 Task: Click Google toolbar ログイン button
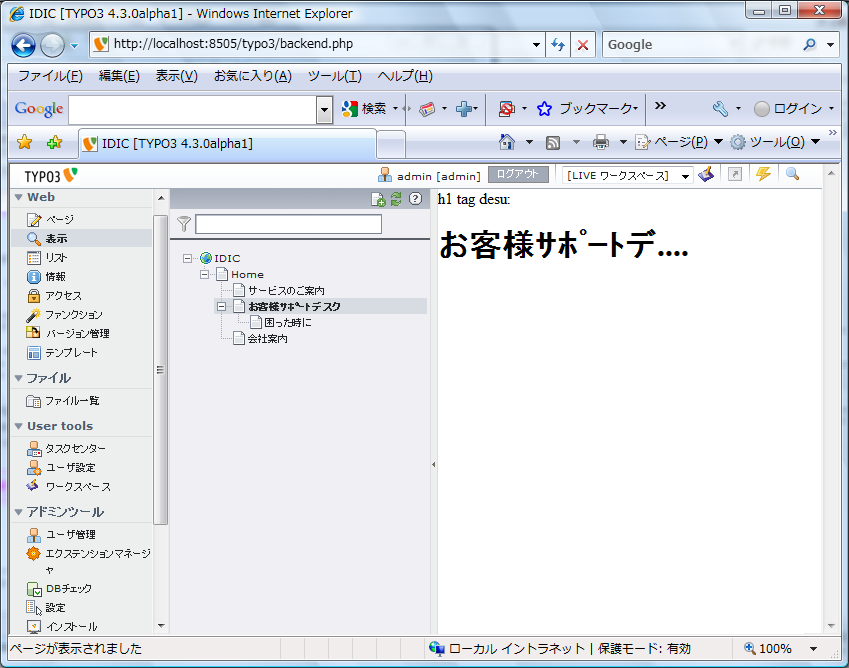click(788, 109)
